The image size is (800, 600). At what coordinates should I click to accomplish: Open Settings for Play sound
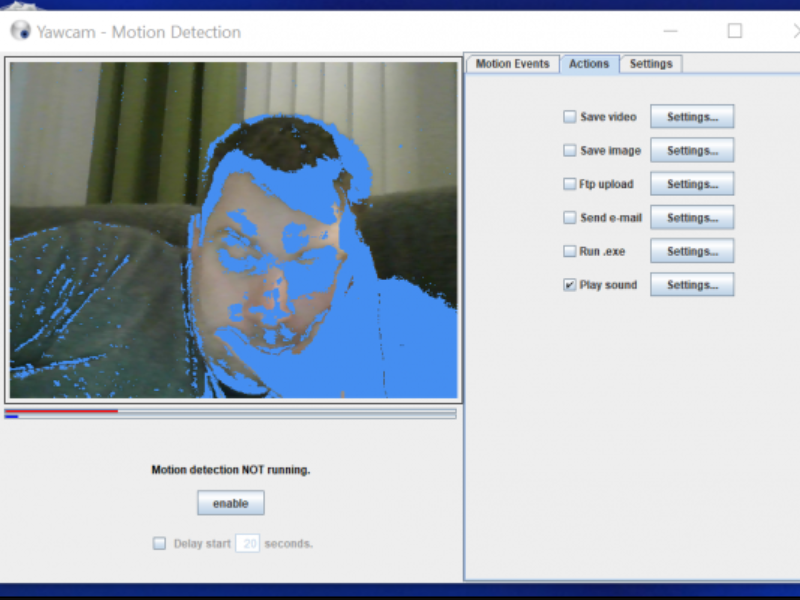[x=692, y=284]
